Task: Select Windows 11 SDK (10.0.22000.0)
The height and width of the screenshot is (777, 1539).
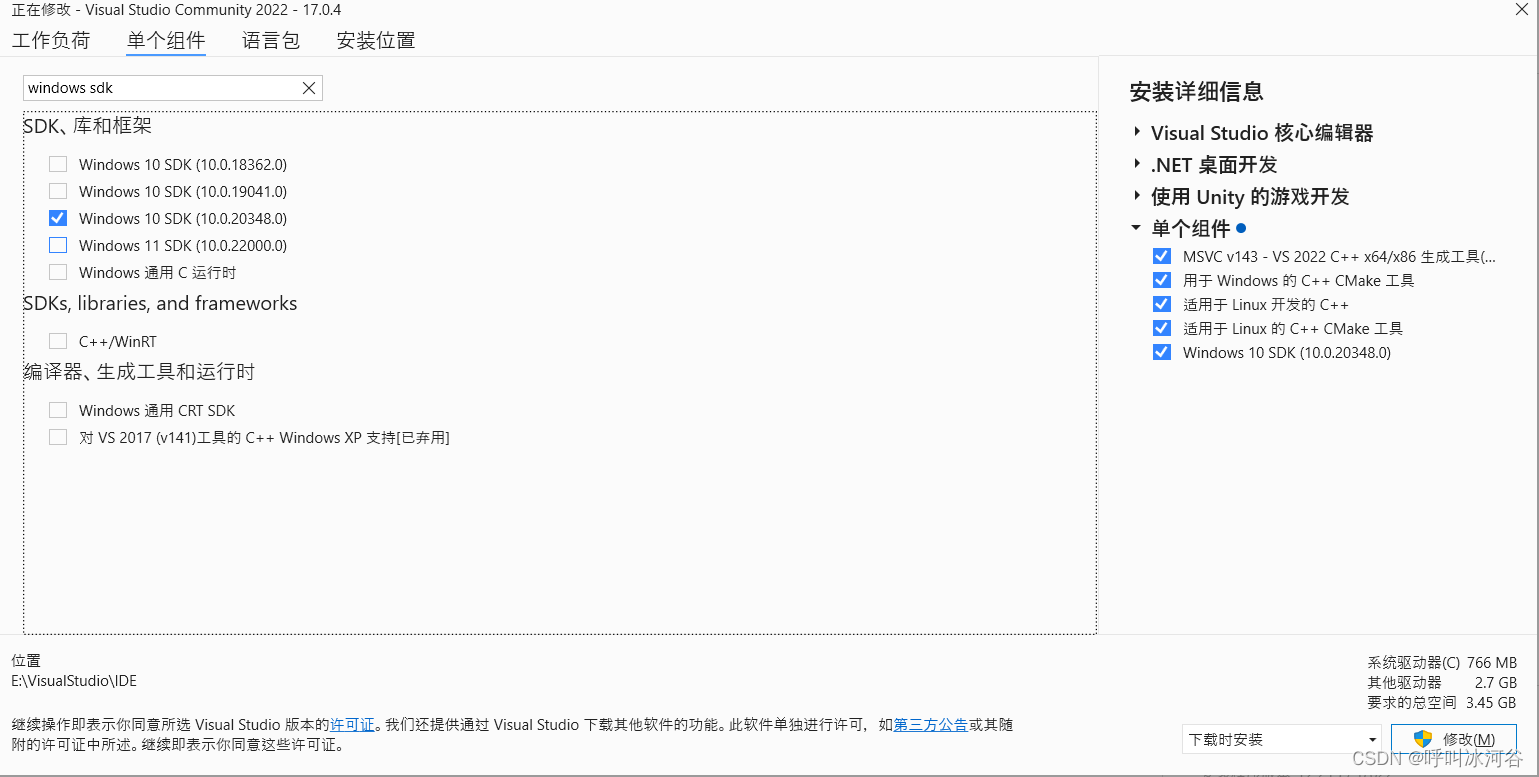Action: 58,245
